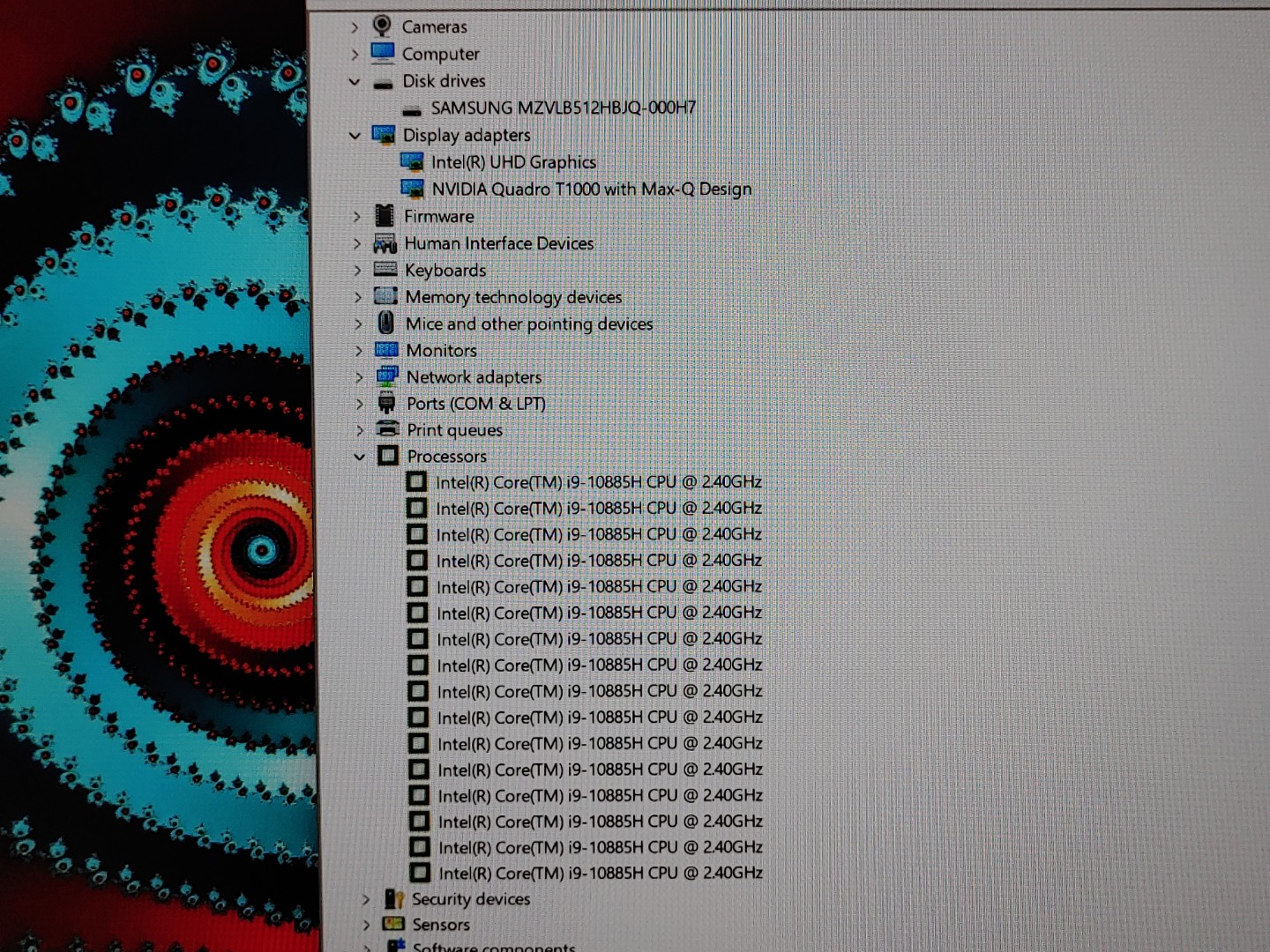Image resolution: width=1270 pixels, height=952 pixels.
Task: Select the Memory technology devices label
Action: pyautogui.click(x=513, y=297)
